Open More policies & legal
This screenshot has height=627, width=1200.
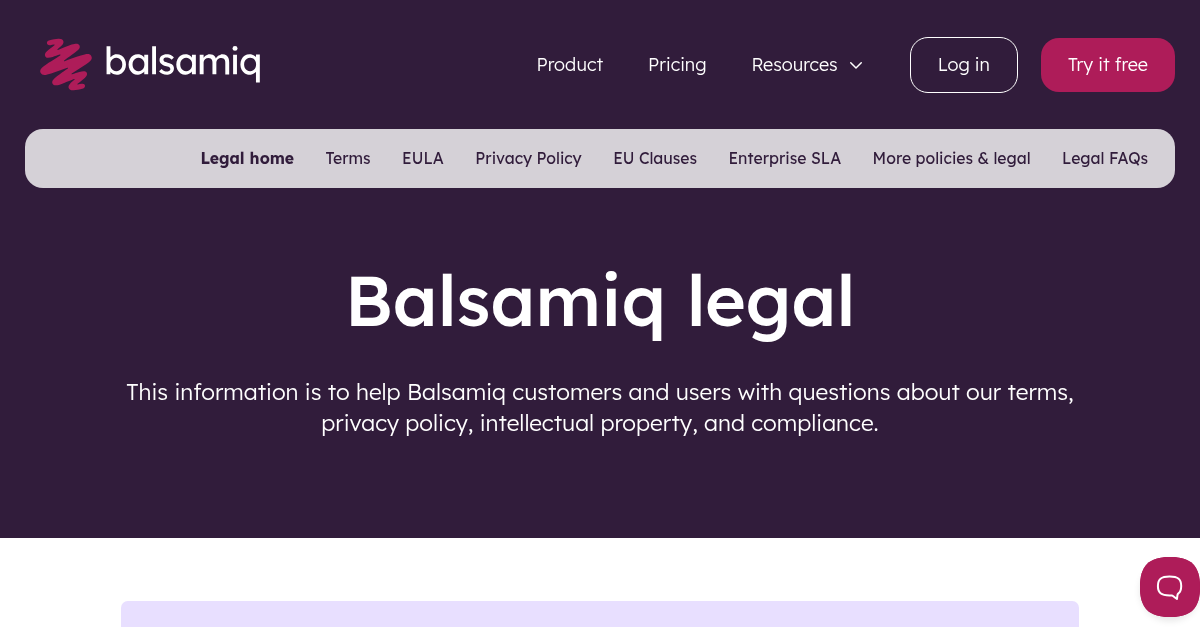951,158
